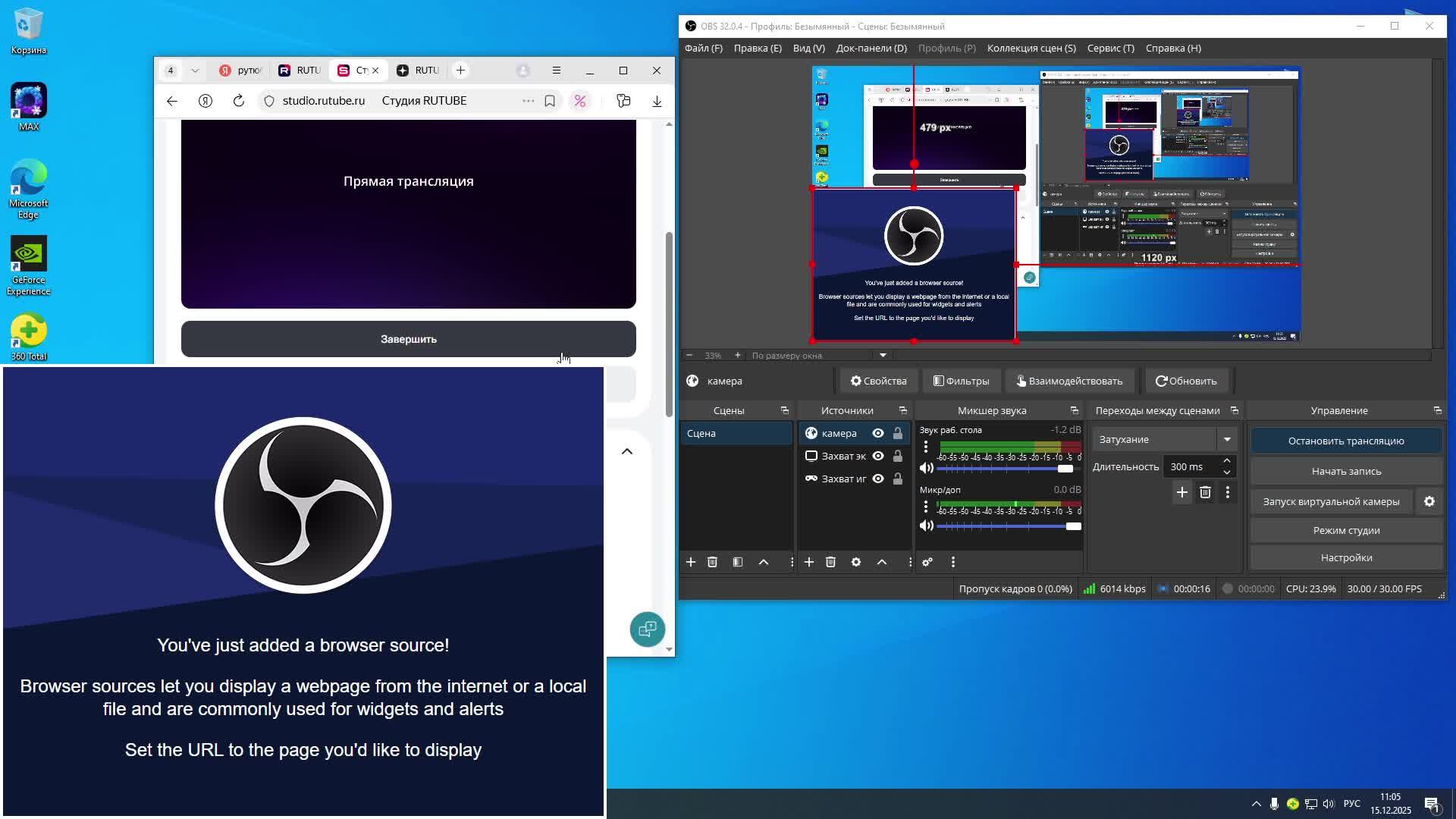
Task: Open the Затухание transition dropdown
Action: pyautogui.click(x=1226, y=439)
